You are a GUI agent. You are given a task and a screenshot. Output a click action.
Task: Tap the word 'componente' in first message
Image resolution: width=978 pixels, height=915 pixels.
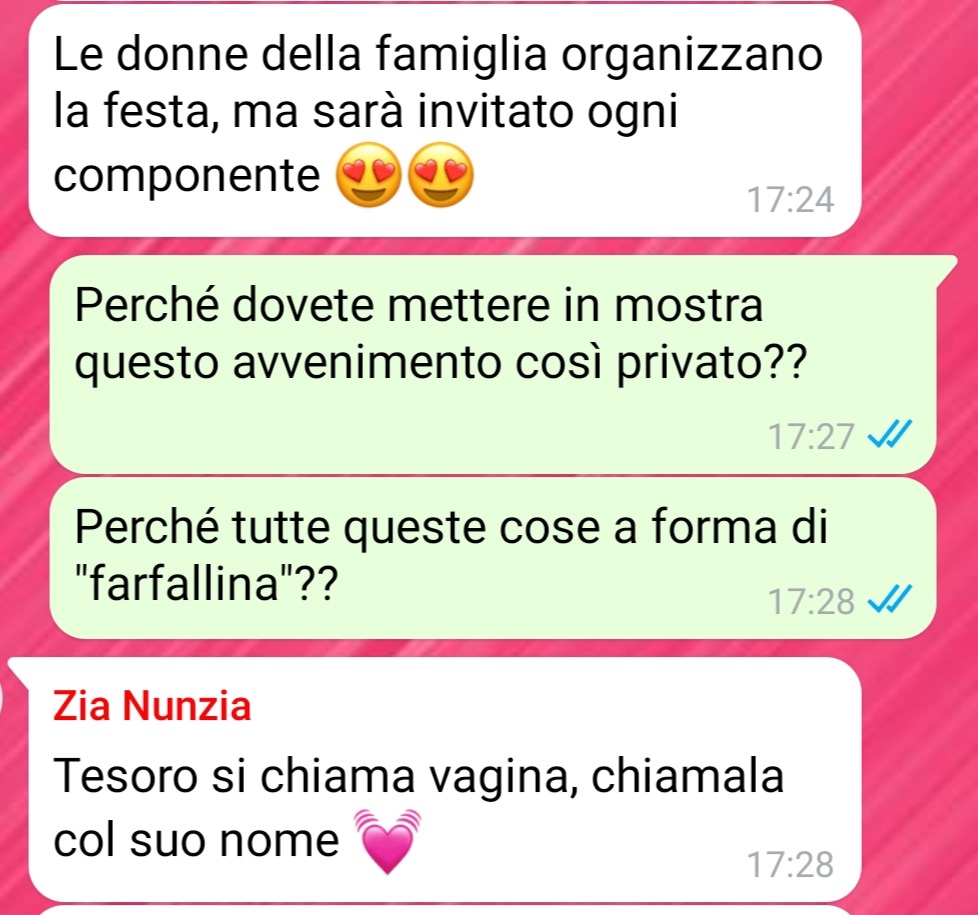coord(186,177)
